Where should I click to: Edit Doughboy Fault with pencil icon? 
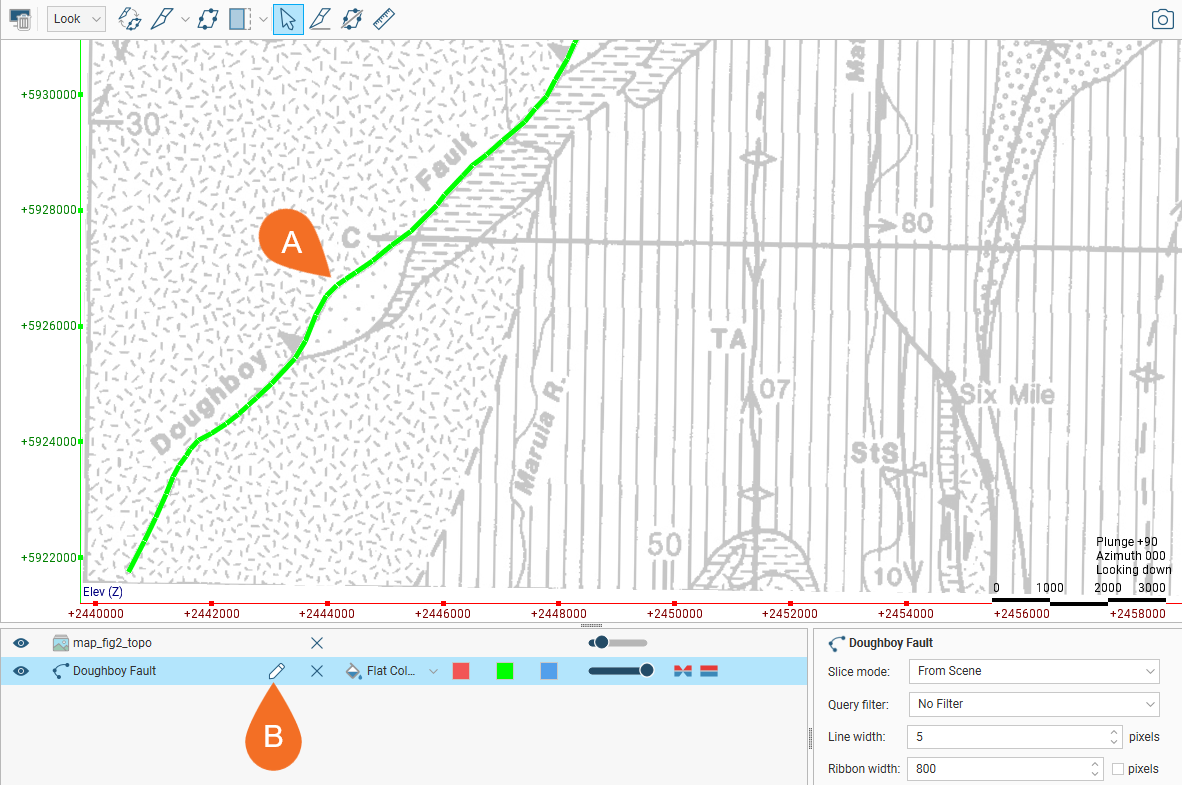pos(276,671)
